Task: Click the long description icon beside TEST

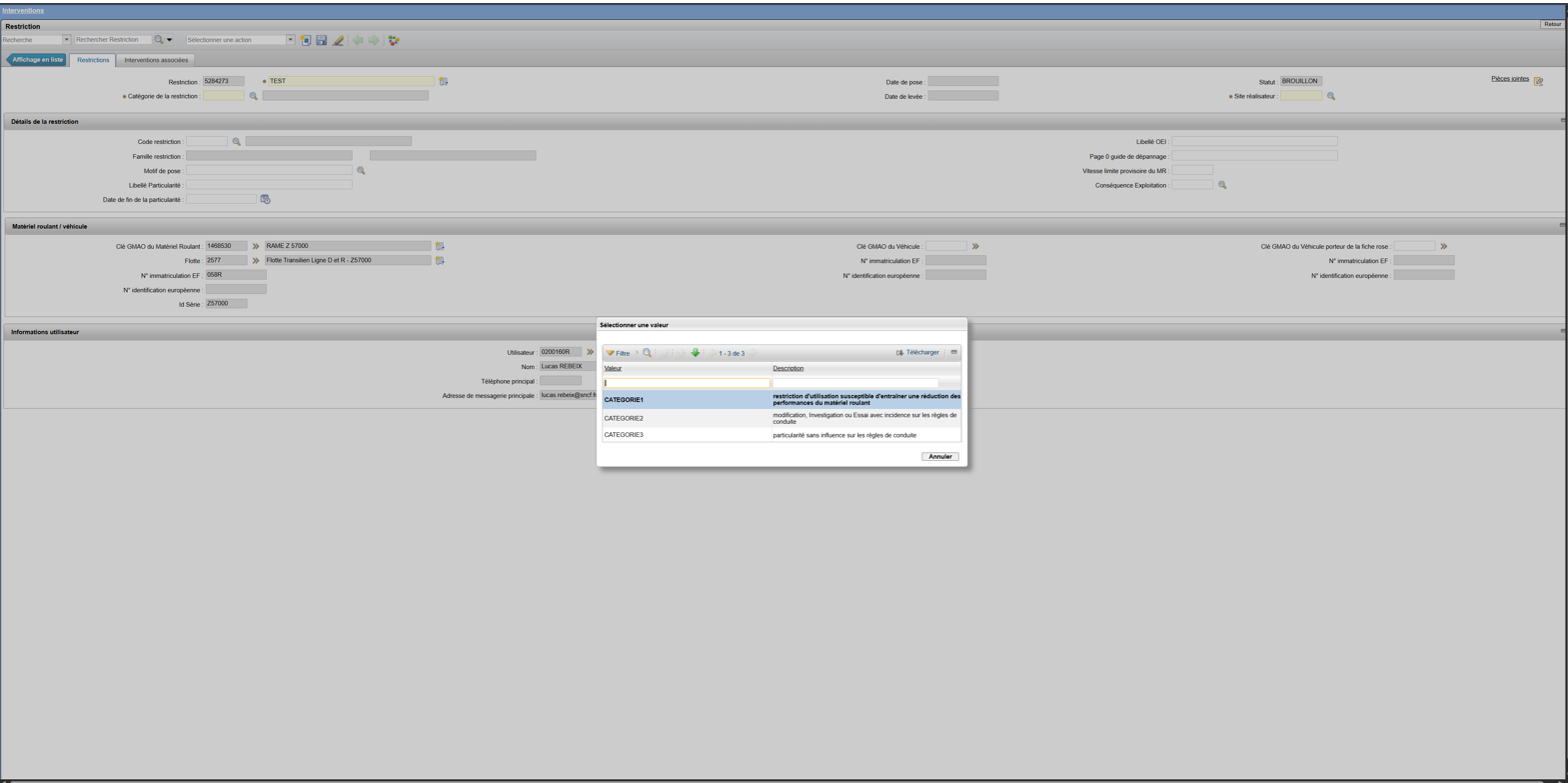Action: tap(444, 81)
